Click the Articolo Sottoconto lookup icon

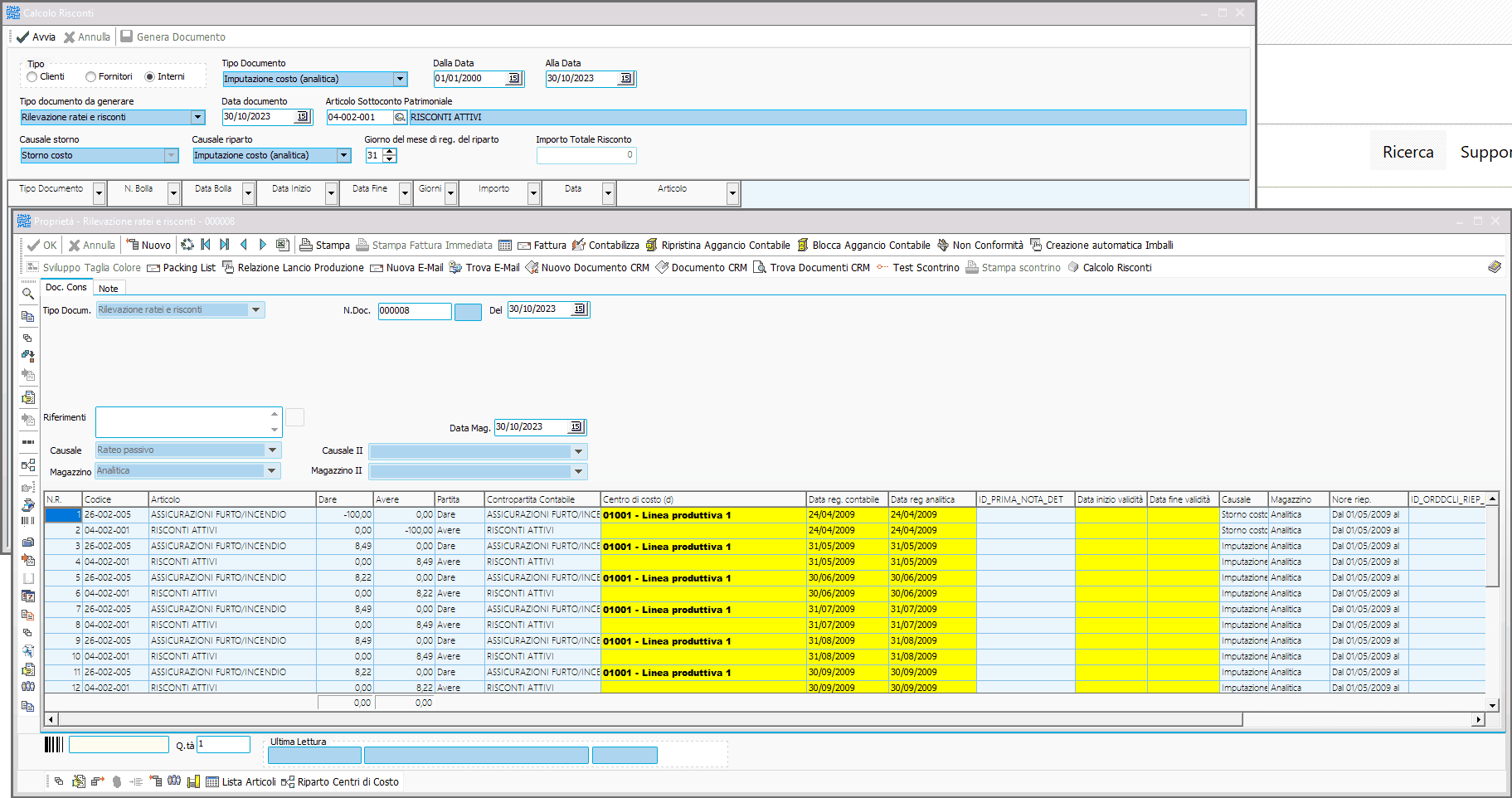coord(400,117)
